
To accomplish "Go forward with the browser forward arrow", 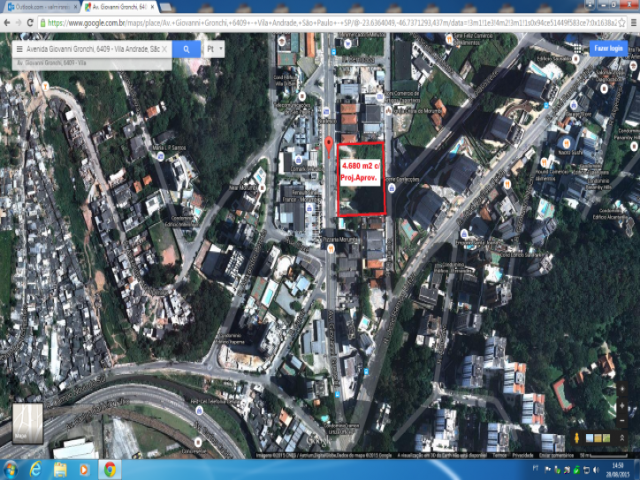I will point(18,23).
